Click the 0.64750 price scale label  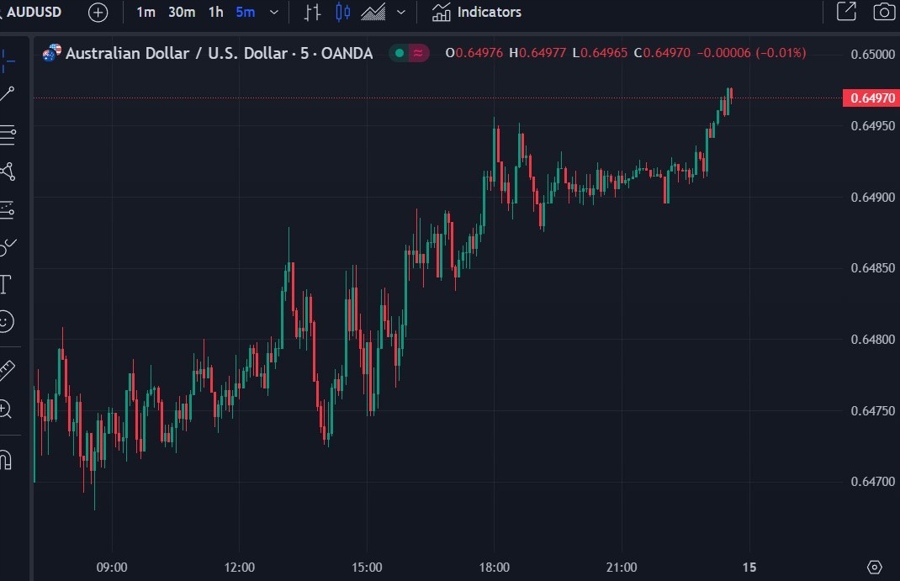pos(872,411)
